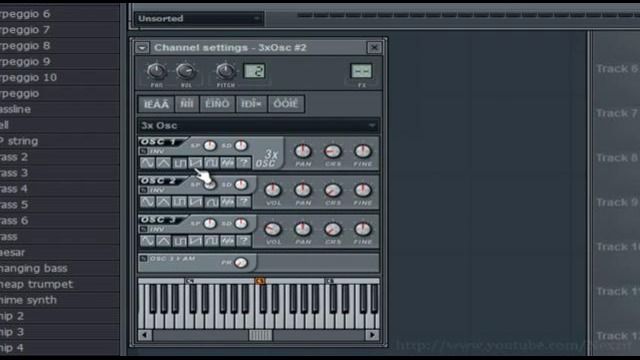Click OSC 3 stereo phase SP knob
The image size is (640, 360).
210,223
